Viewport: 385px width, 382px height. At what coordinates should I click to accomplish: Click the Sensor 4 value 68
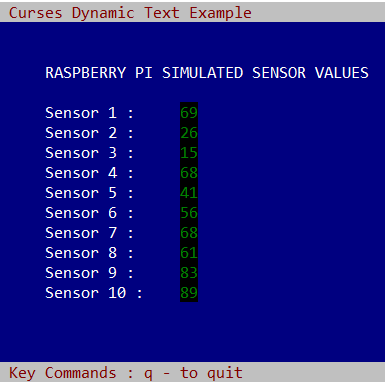189,173
